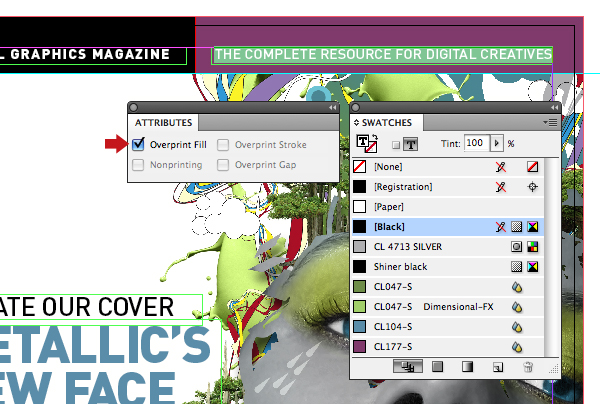Click the CMYK icon on Shiner black
The image size is (600, 404).
(533, 267)
